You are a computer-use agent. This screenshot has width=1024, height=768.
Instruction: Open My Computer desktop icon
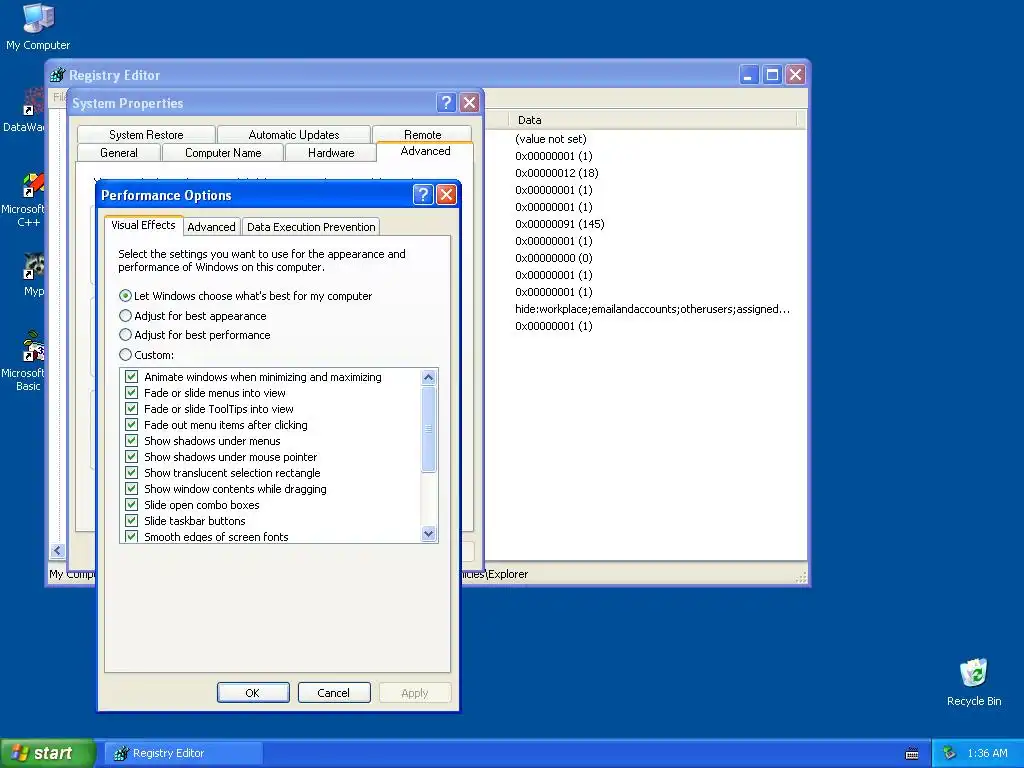[38, 26]
